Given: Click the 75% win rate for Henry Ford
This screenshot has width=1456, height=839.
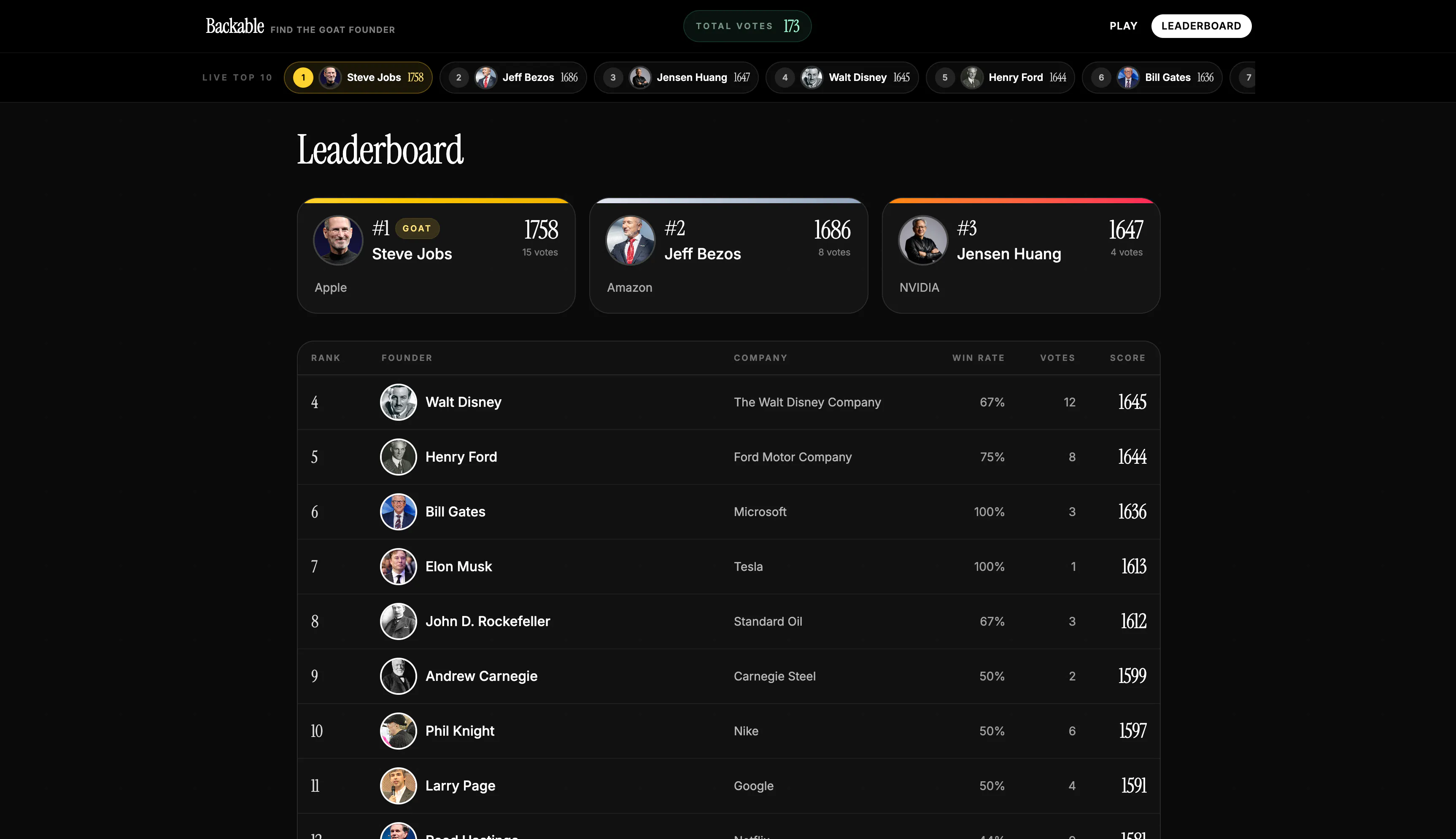Looking at the screenshot, I should point(992,457).
